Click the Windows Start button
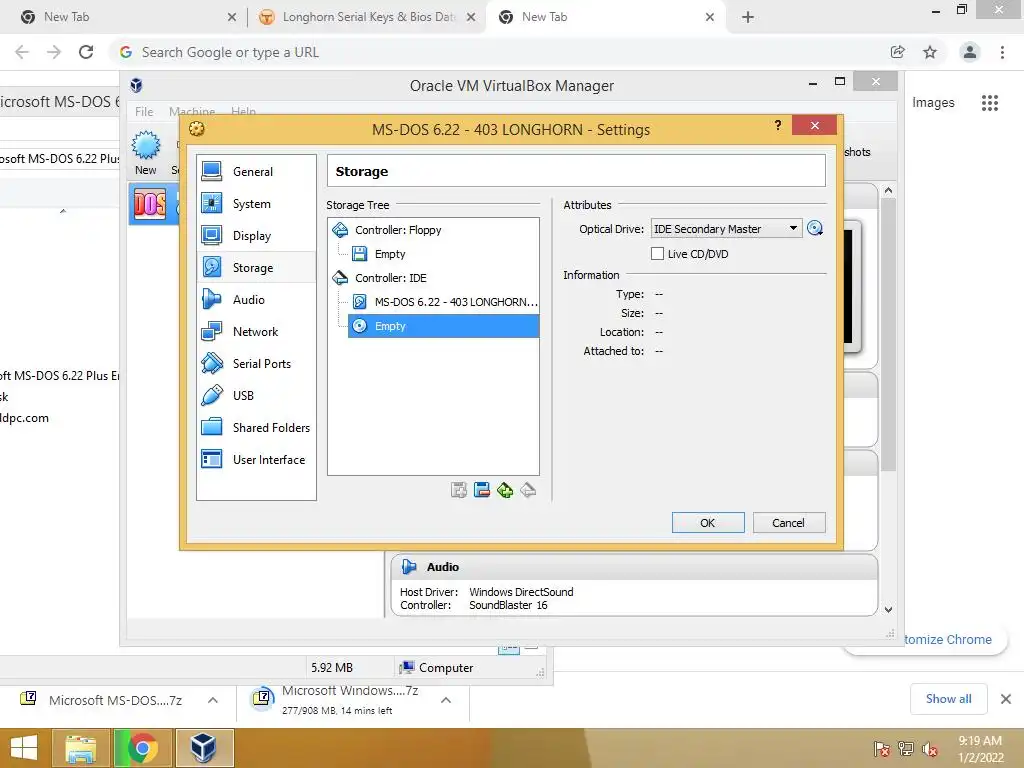 [x=24, y=748]
